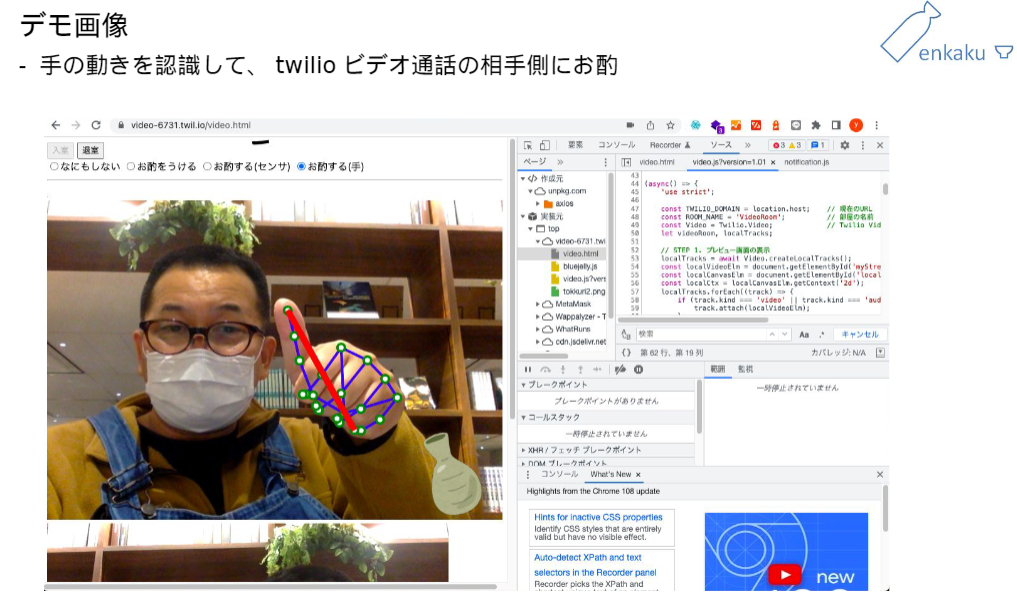Screen dimensions: 1017x609
Task: Open Hints for inactive CSS properties link
Action: tap(598, 518)
